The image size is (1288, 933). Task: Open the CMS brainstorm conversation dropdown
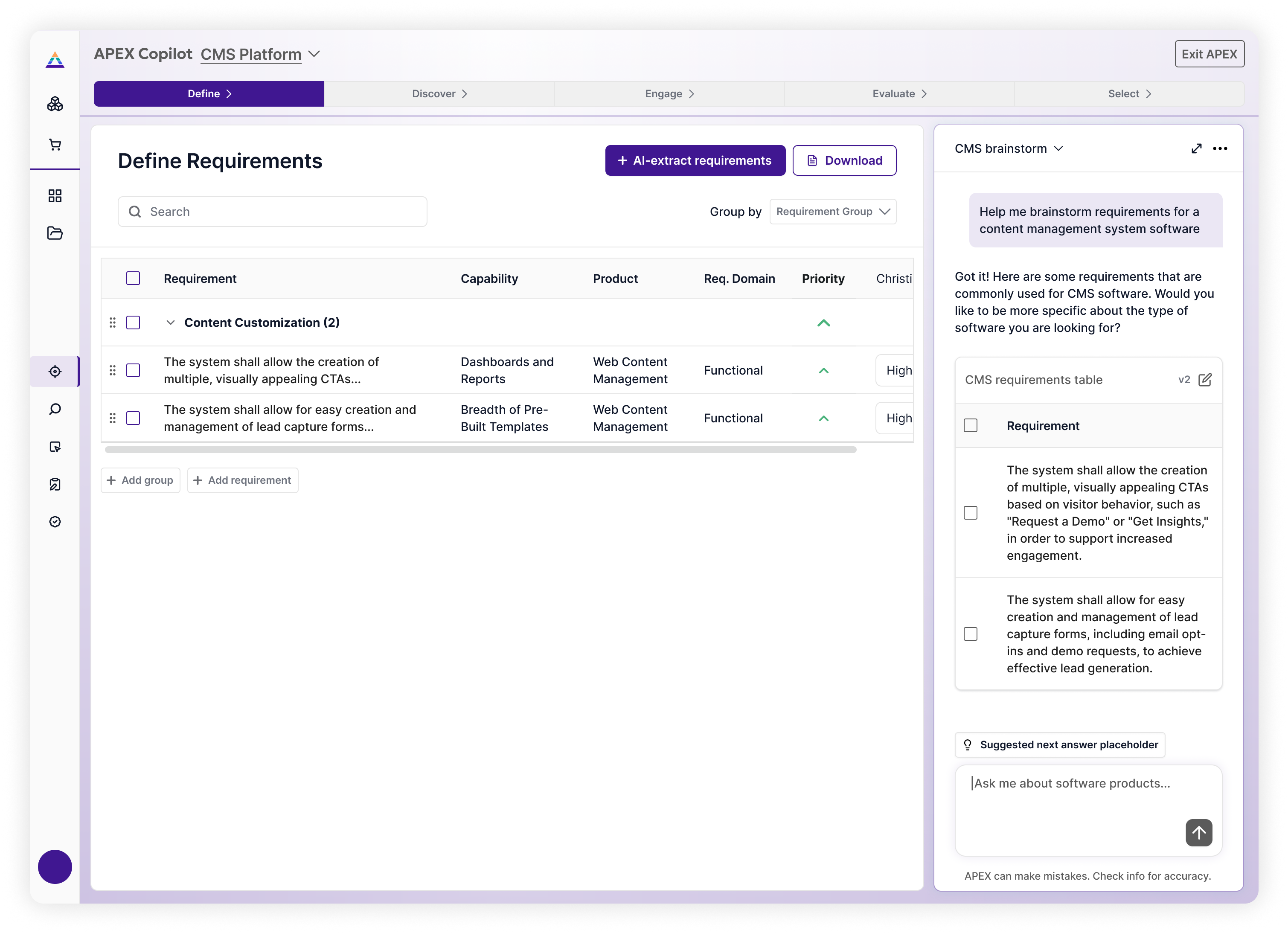coord(1008,149)
